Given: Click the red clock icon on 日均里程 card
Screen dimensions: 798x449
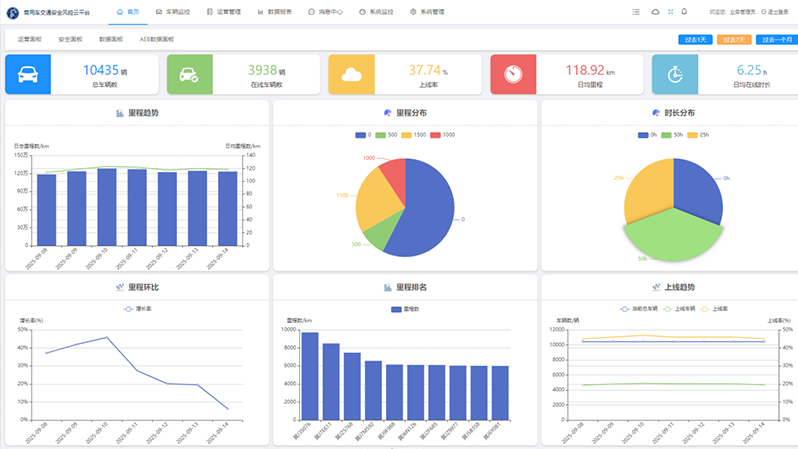Looking at the screenshot, I should (x=513, y=75).
